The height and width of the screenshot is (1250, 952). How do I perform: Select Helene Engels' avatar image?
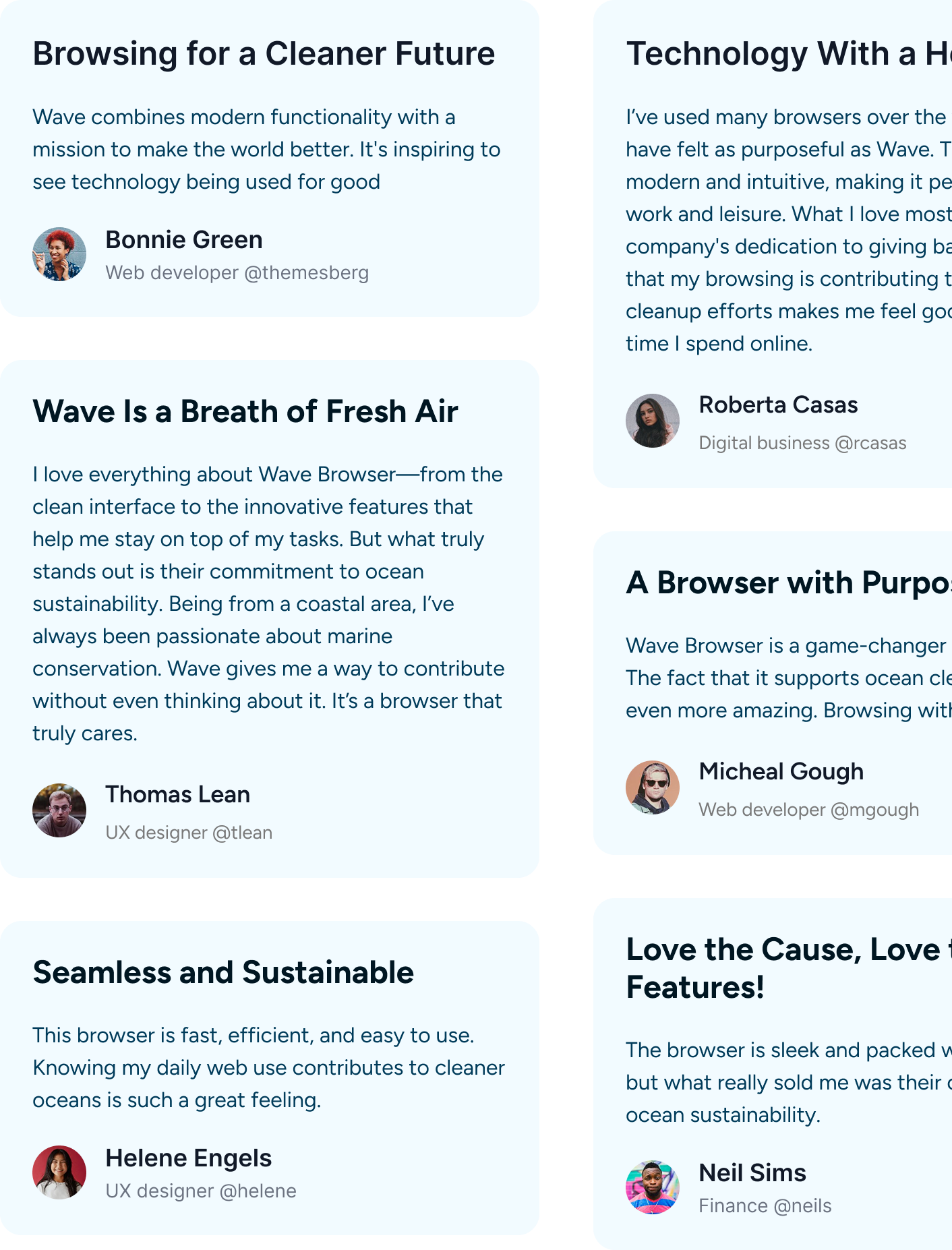click(59, 1172)
